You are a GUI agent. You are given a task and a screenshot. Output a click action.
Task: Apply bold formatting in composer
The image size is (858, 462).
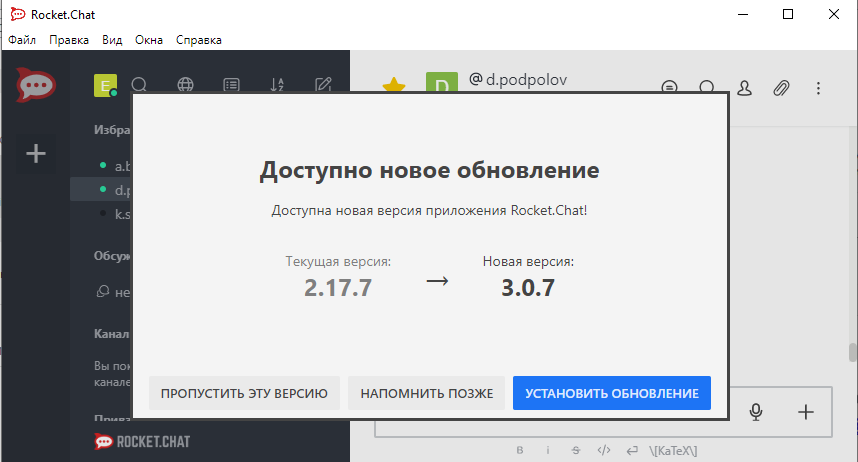click(520, 450)
